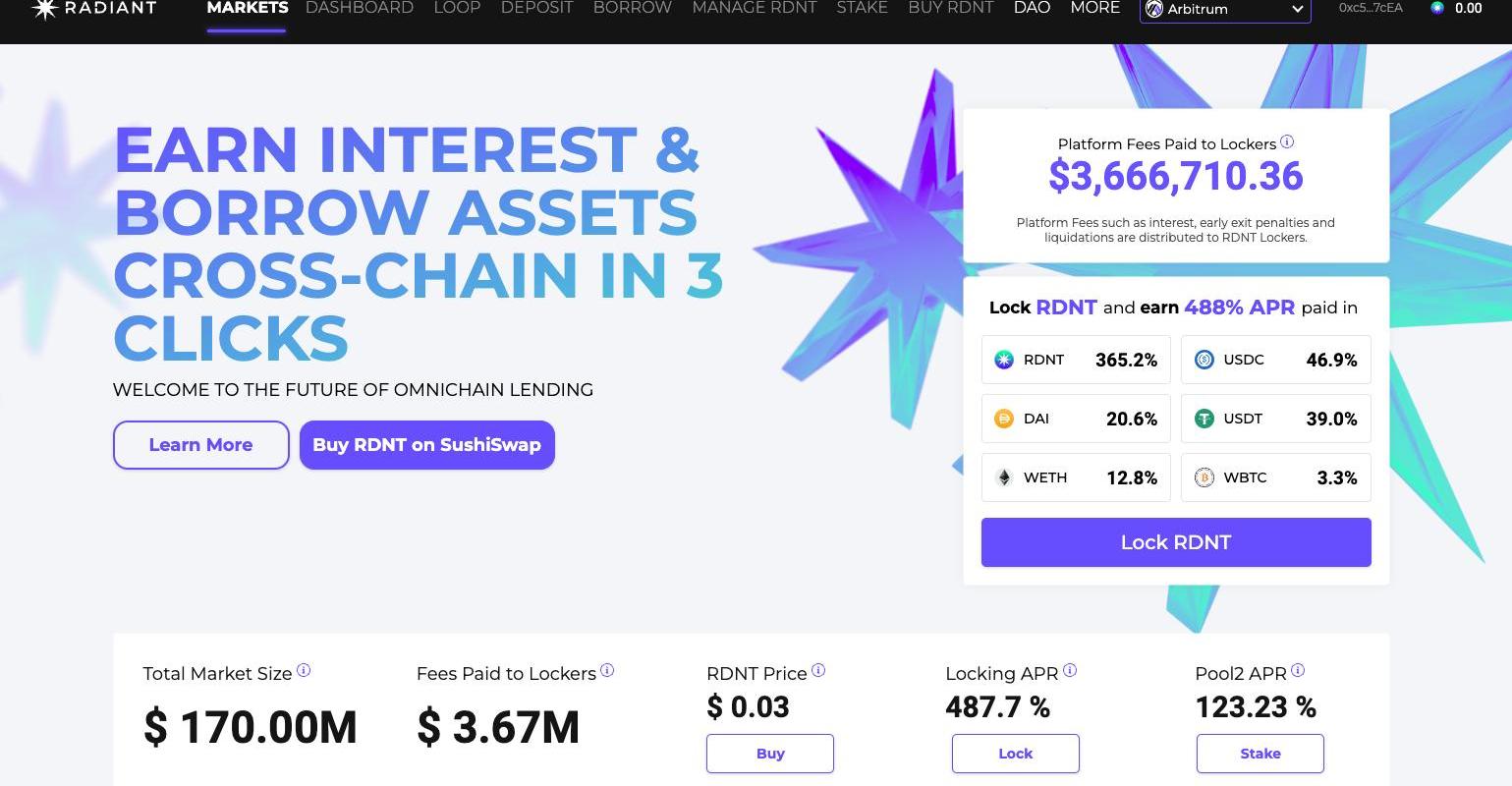Expand the MORE navigation menu

pyautogui.click(x=1094, y=8)
